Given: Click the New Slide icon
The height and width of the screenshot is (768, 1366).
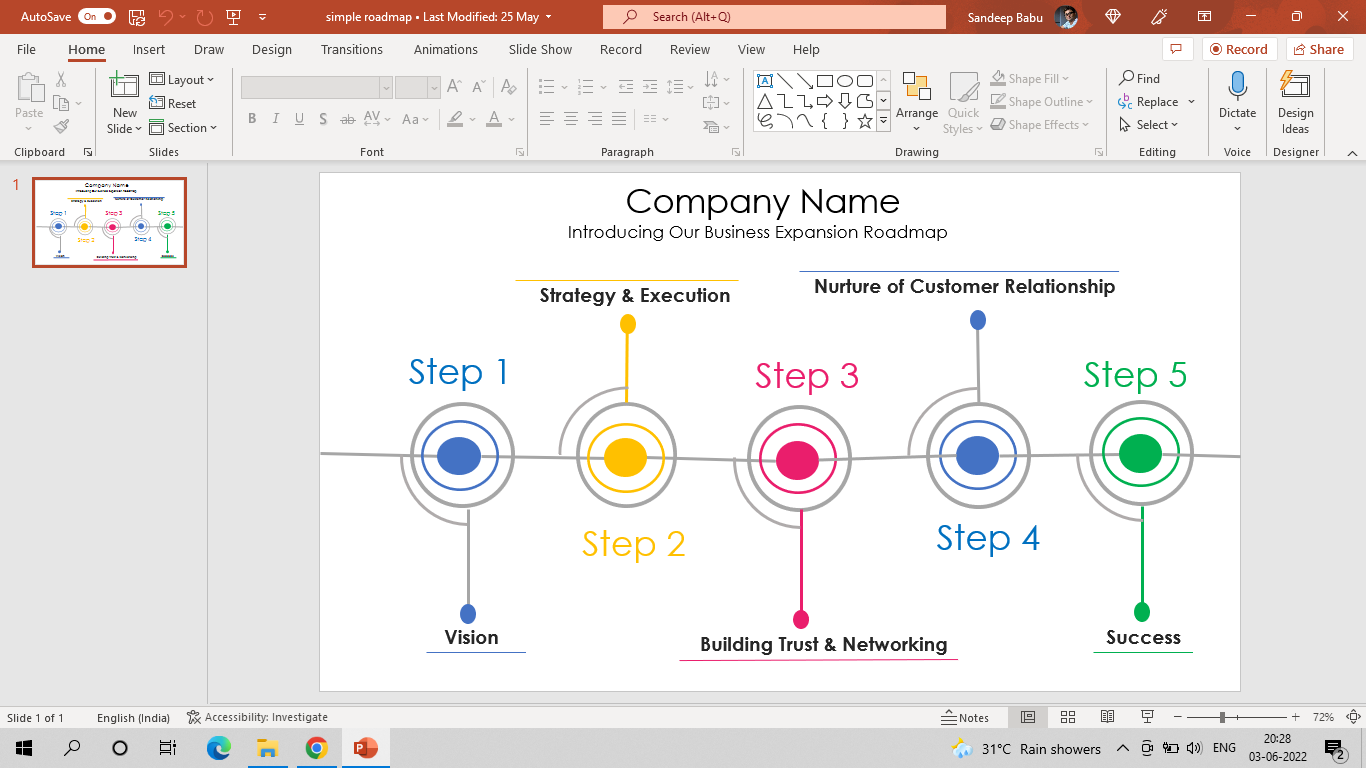Looking at the screenshot, I should 124,86.
